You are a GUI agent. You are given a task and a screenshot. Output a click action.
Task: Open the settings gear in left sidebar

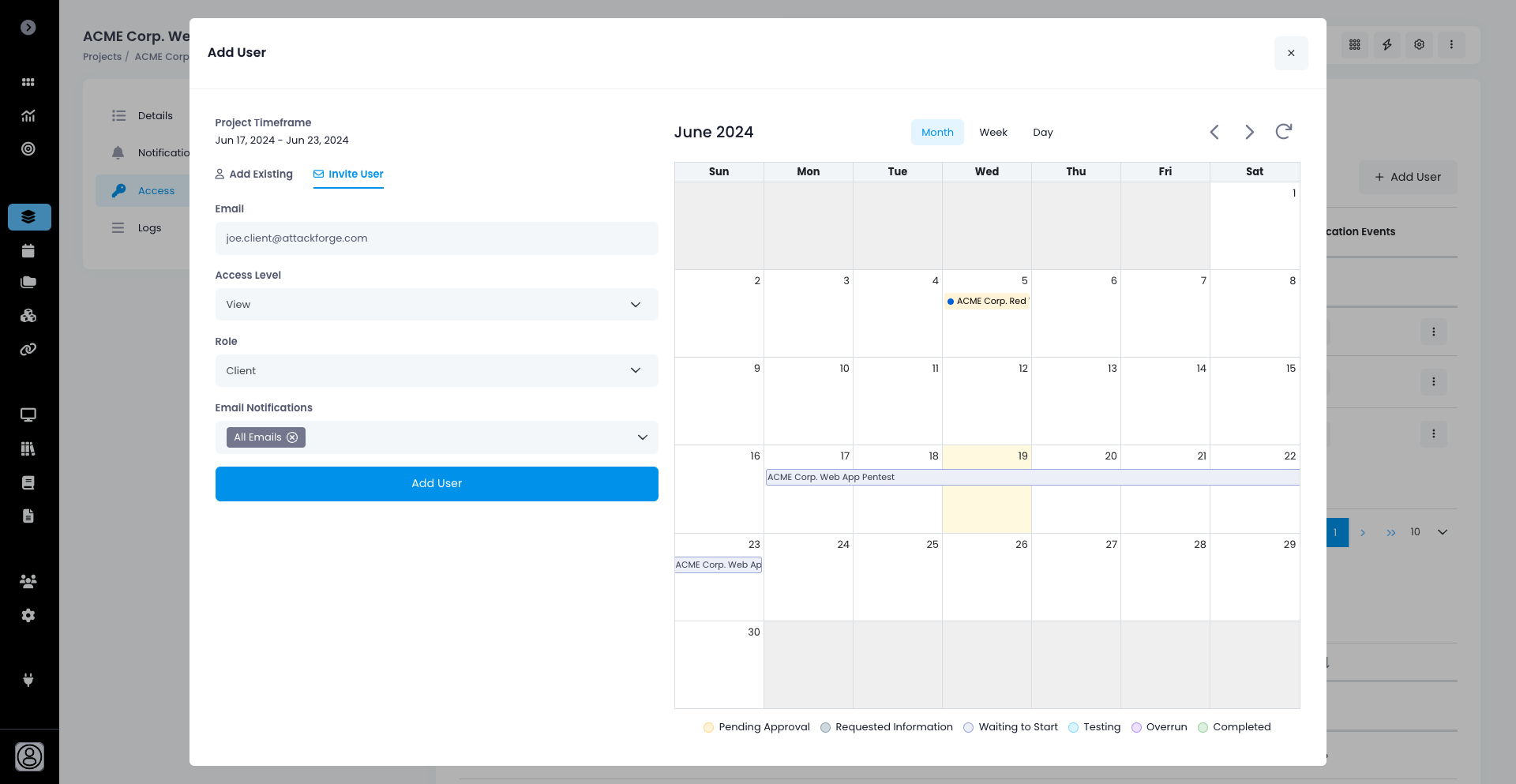28,615
